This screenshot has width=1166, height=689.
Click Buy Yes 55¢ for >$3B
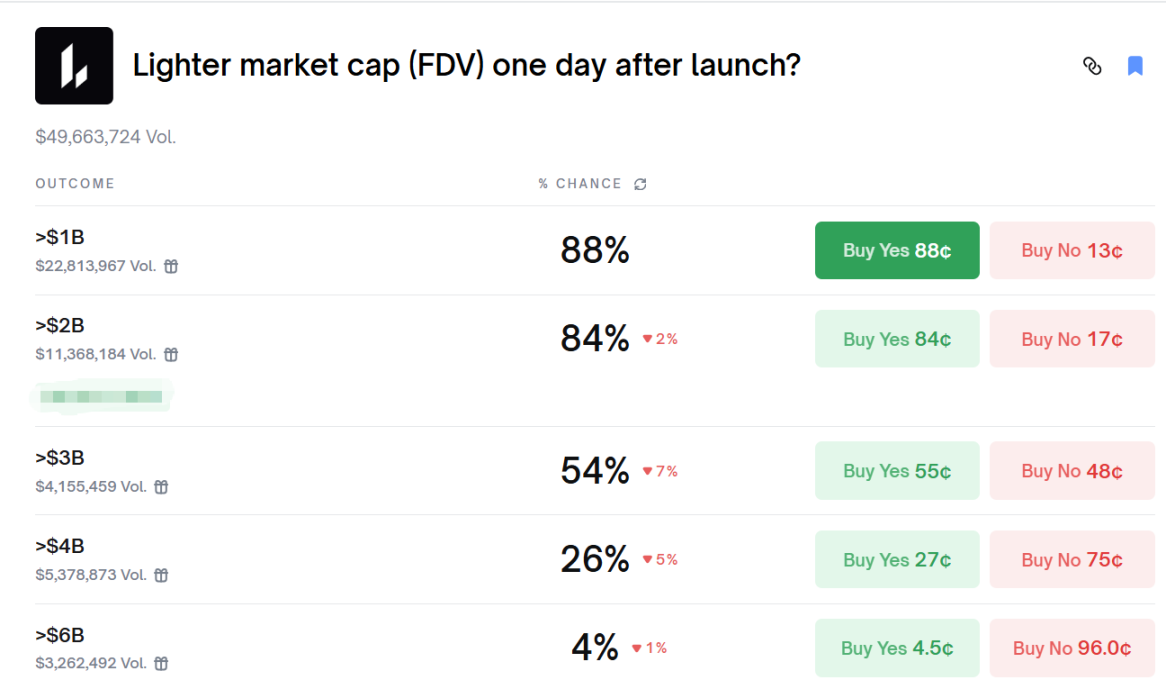pos(897,471)
